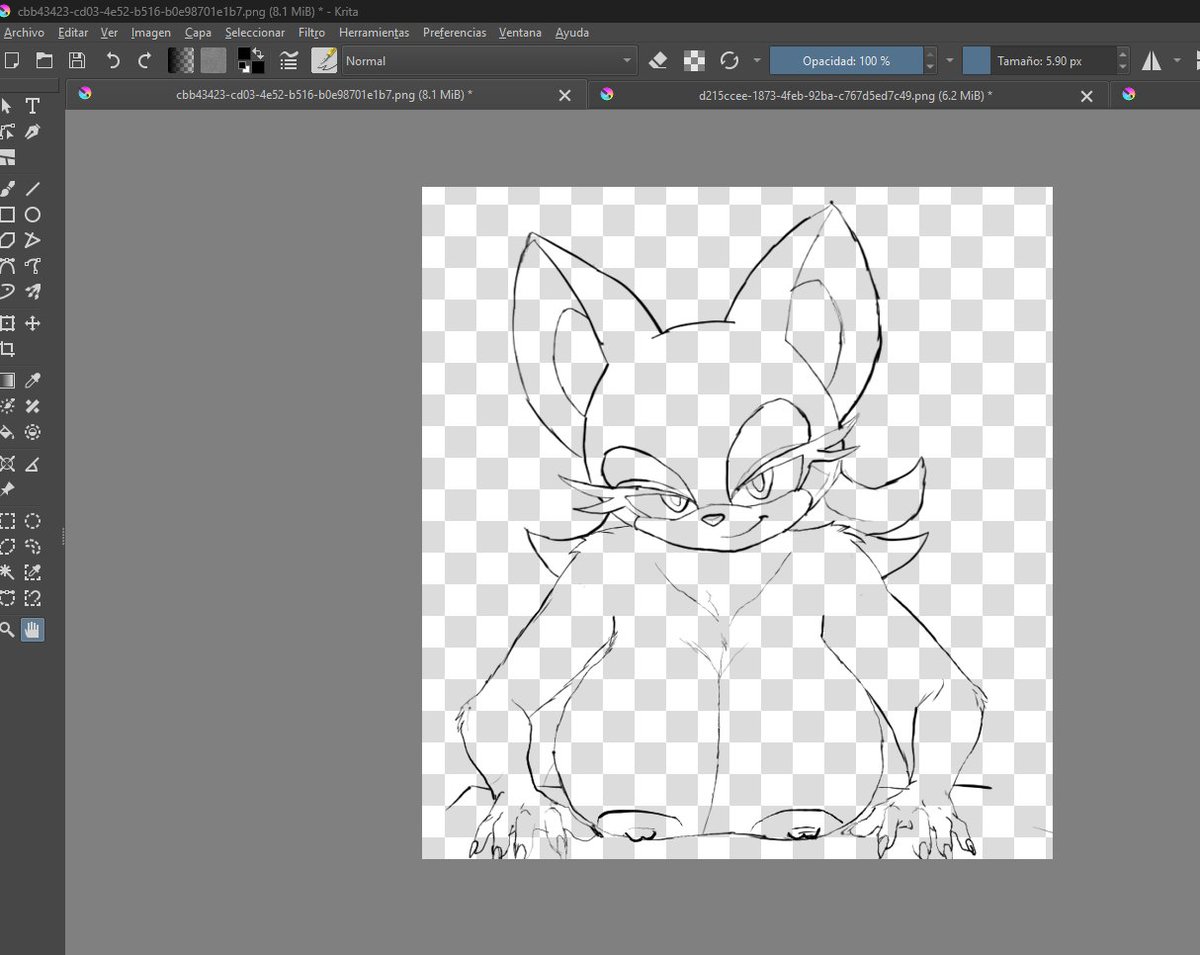Select the Freehand Brush tool
This screenshot has height=955, width=1200.
(7, 188)
